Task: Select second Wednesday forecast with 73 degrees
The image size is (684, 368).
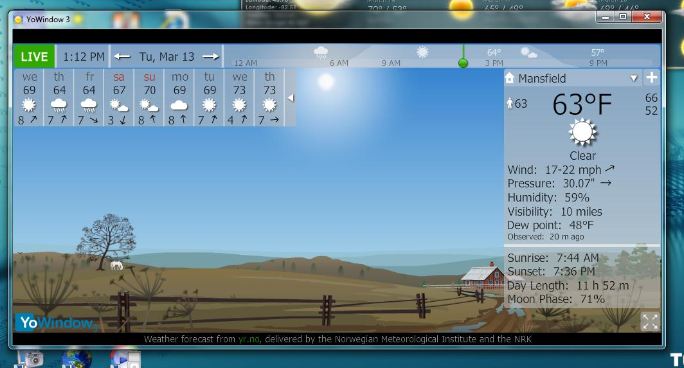Action: pos(239,98)
